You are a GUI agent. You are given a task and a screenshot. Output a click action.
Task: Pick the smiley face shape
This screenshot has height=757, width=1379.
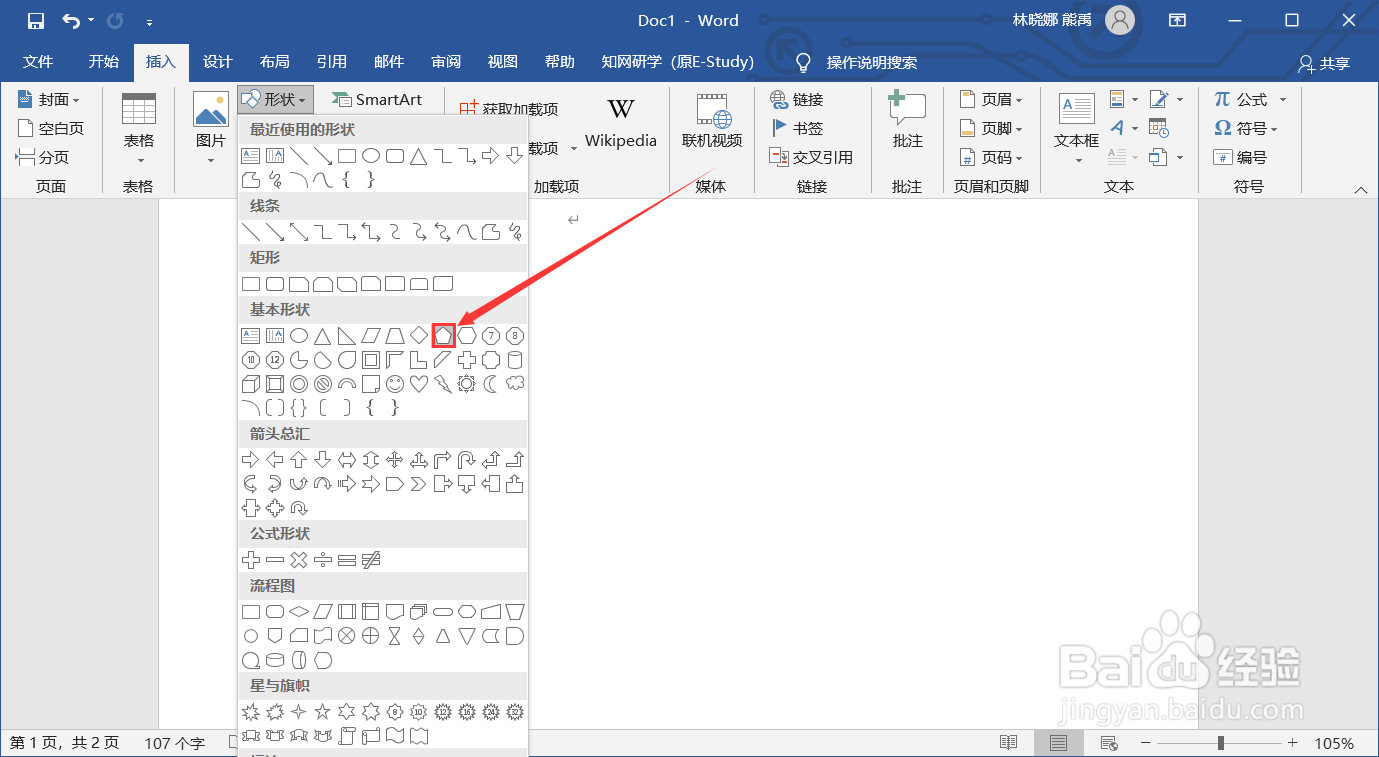pos(395,383)
